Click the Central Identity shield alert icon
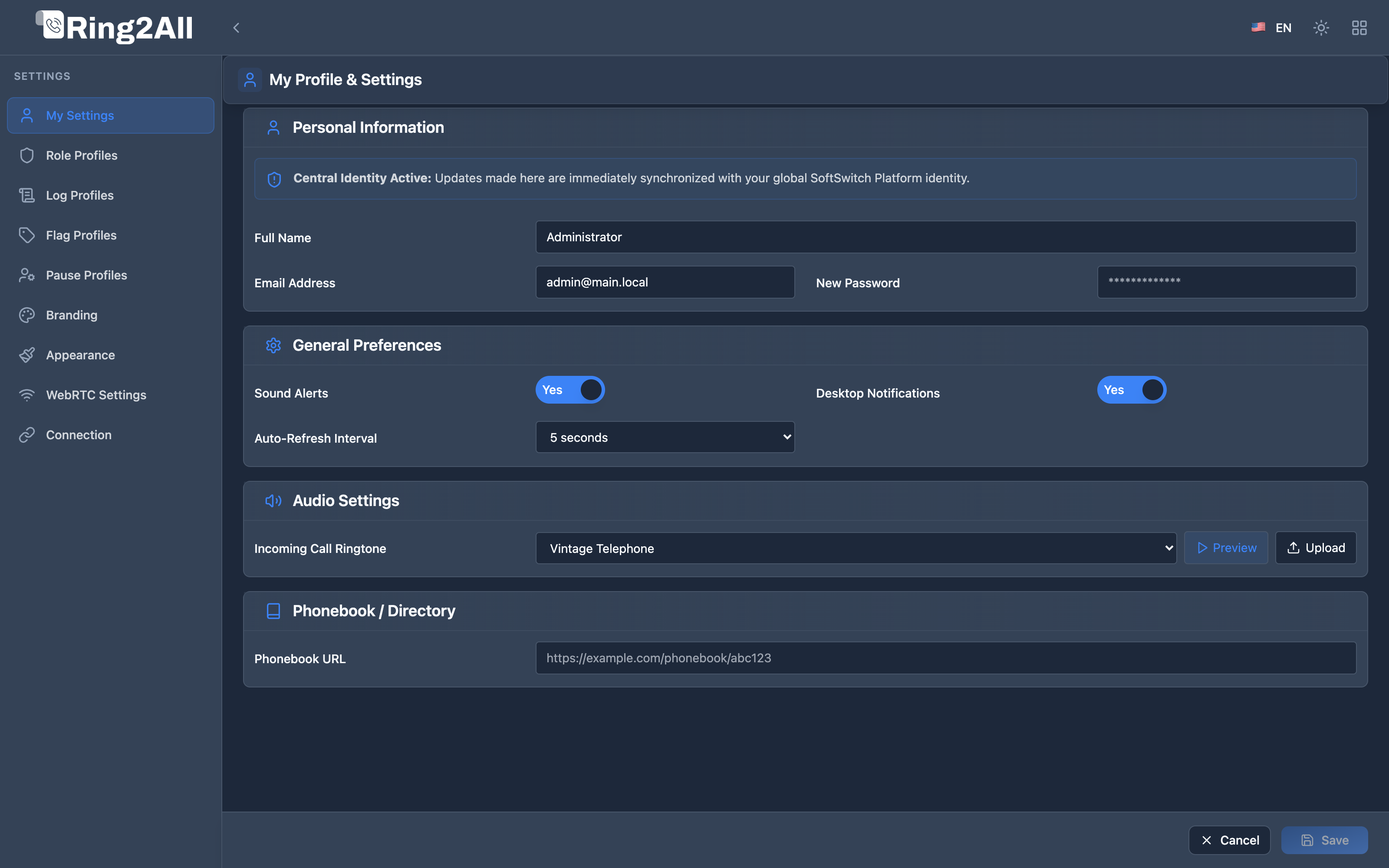 [274, 179]
